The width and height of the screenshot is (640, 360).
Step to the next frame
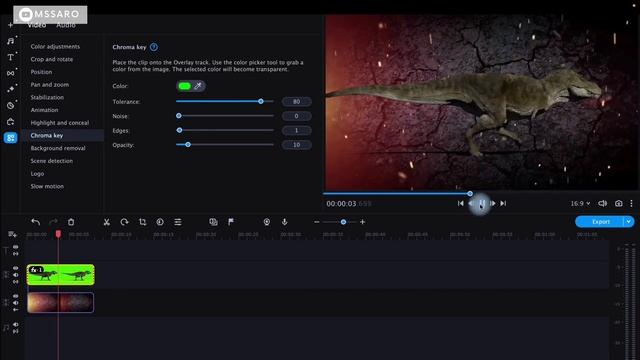[x=493, y=203]
